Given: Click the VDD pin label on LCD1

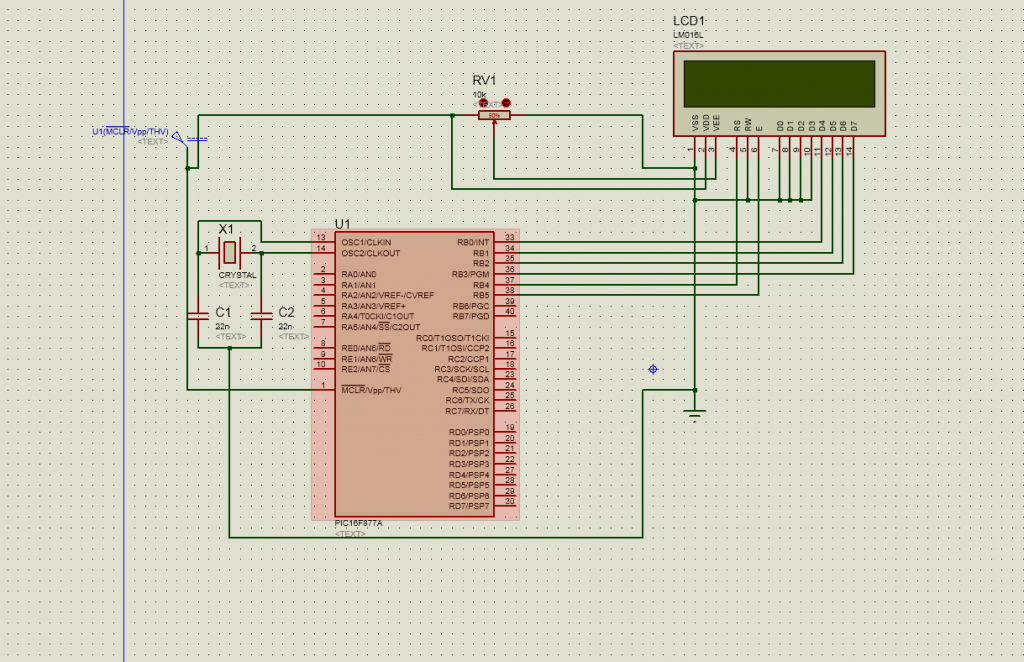Looking at the screenshot, I should coord(706,123).
